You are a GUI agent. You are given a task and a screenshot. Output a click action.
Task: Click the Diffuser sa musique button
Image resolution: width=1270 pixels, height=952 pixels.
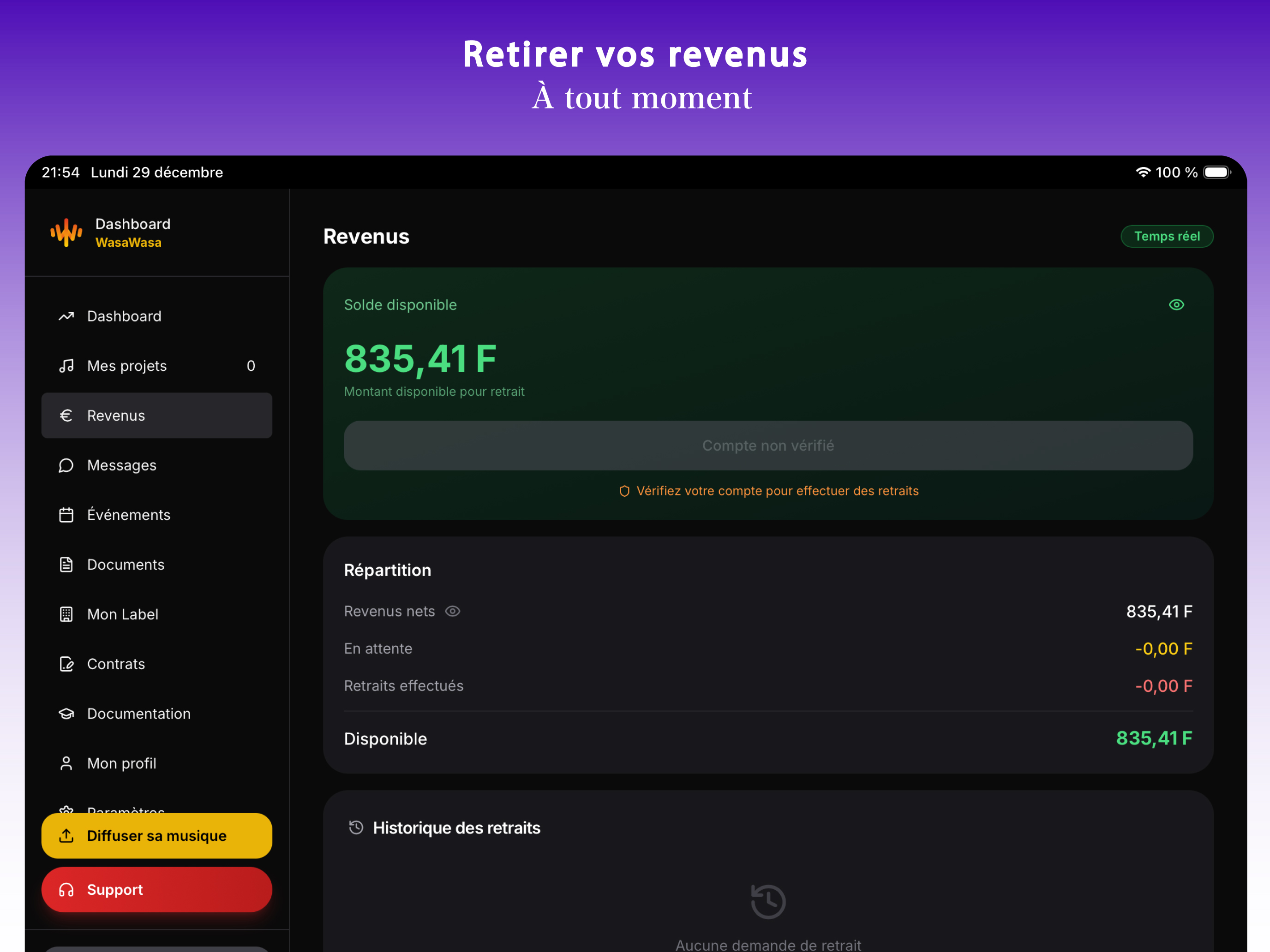point(157,836)
